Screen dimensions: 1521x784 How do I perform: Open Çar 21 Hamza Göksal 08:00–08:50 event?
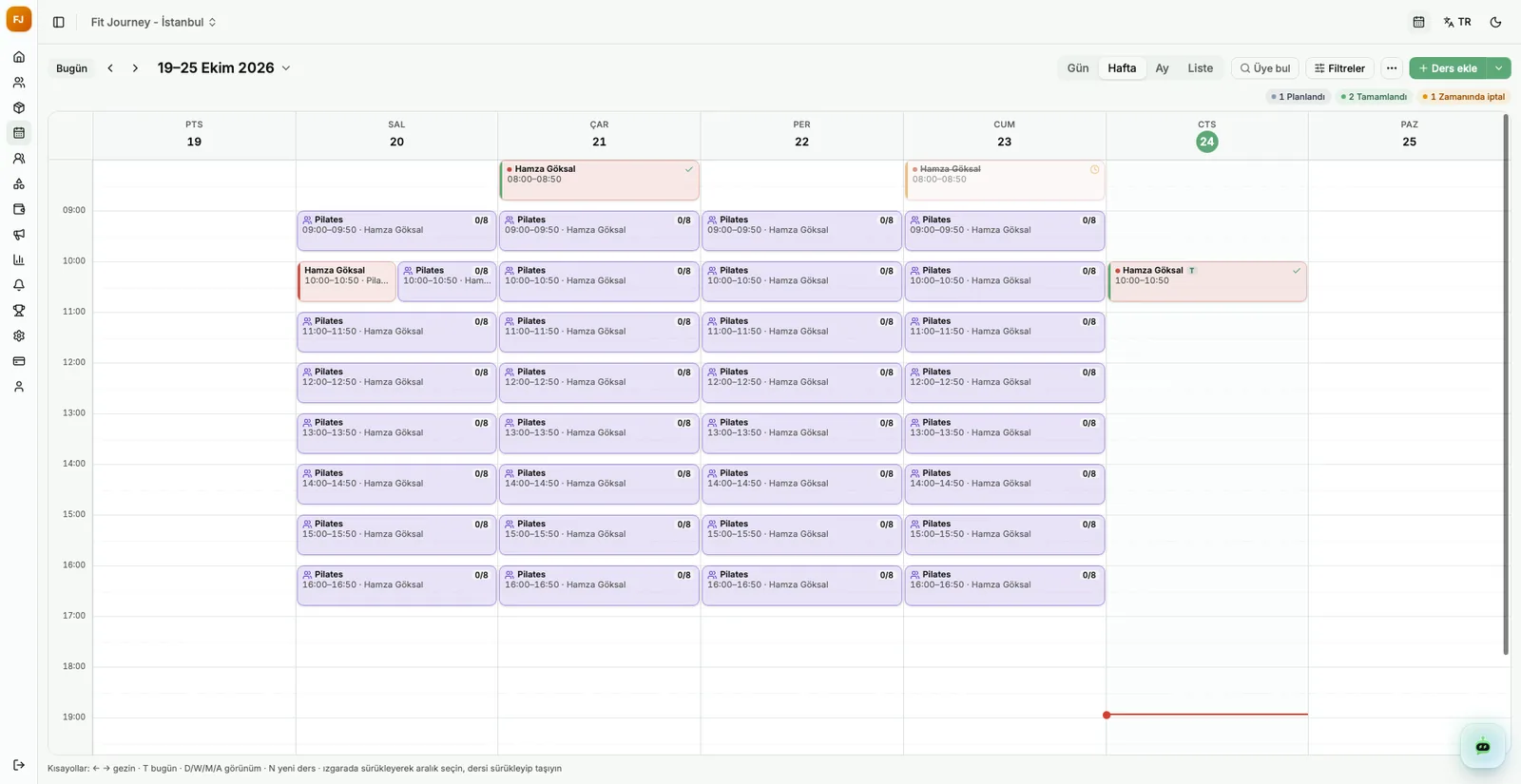[599, 180]
